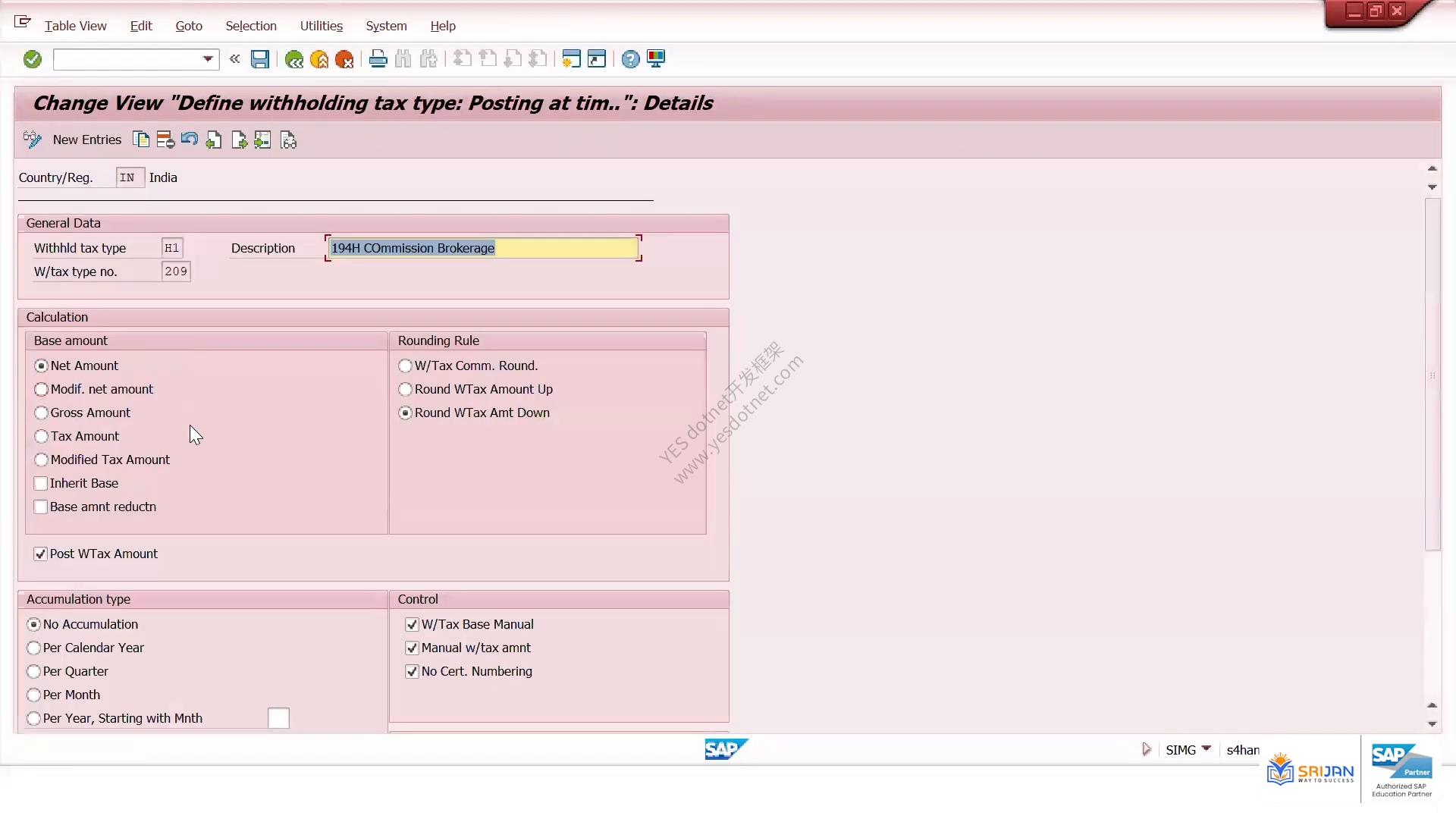
Task: Open the Utilities menu
Action: pos(322,26)
